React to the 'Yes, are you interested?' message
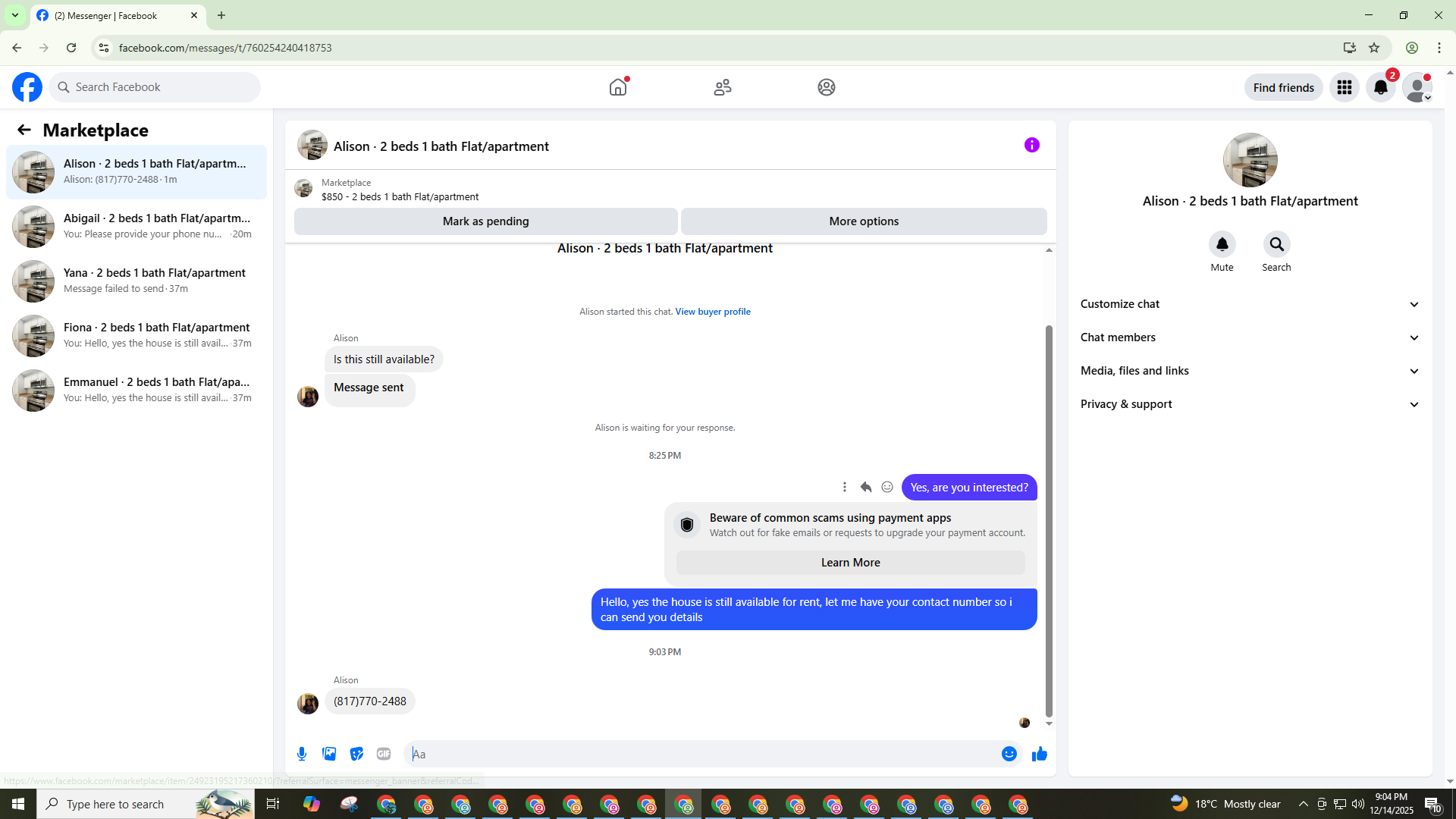1456x819 pixels. [x=887, y=488]
